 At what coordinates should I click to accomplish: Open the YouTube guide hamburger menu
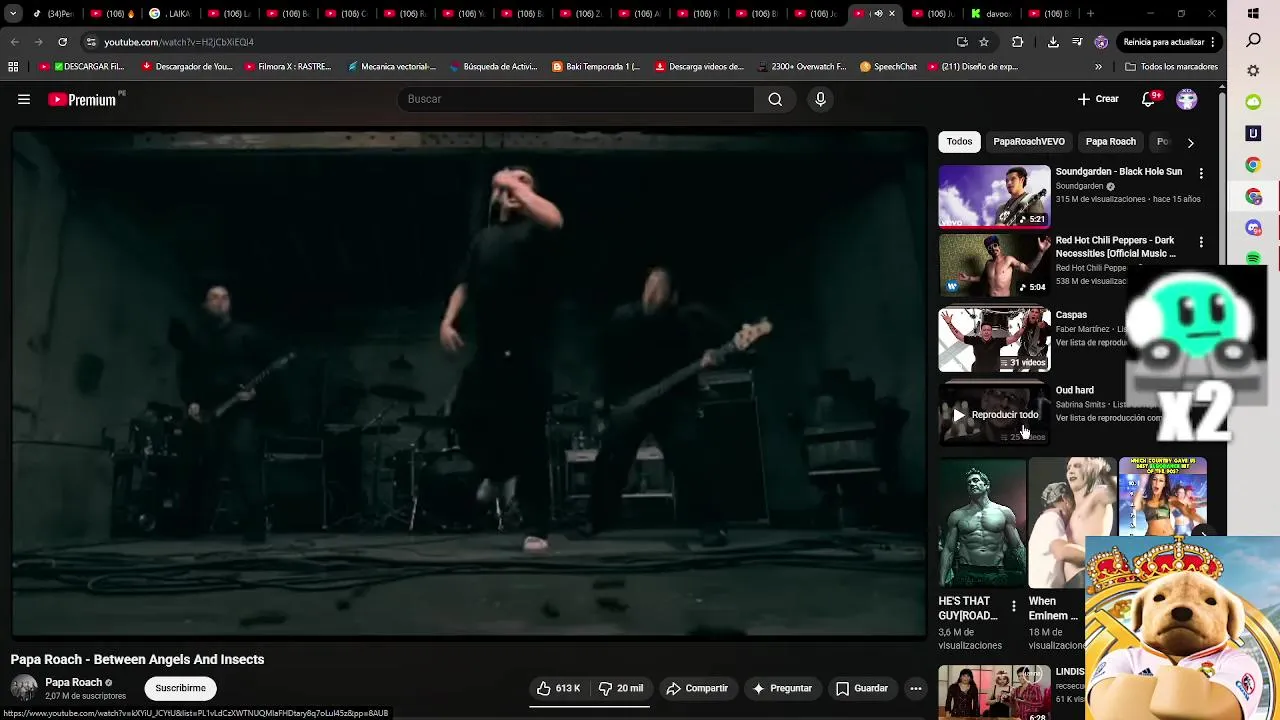point(24,99)
